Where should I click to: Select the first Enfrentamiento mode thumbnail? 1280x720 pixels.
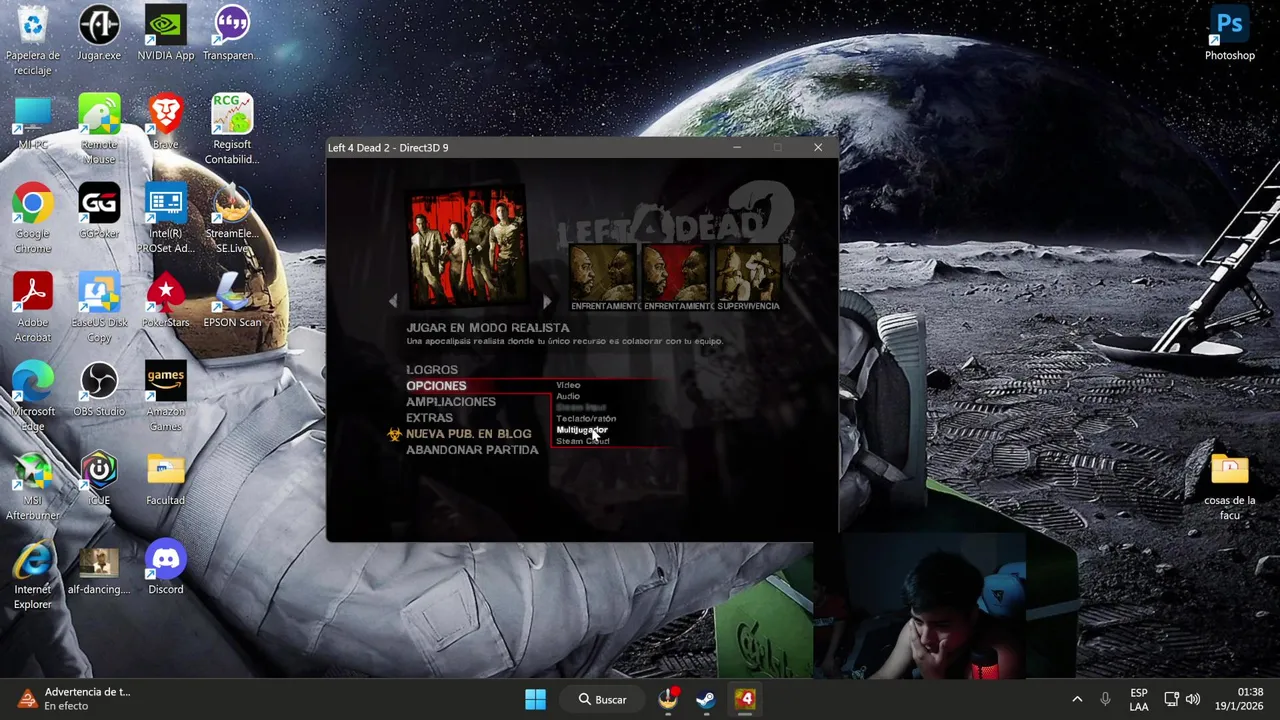[603, 273]
